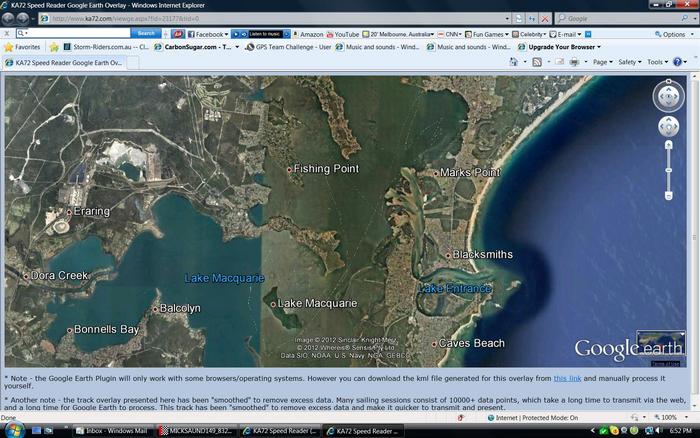
Task: Open the Page dropdown menu
Action: [x=602, y=62]
